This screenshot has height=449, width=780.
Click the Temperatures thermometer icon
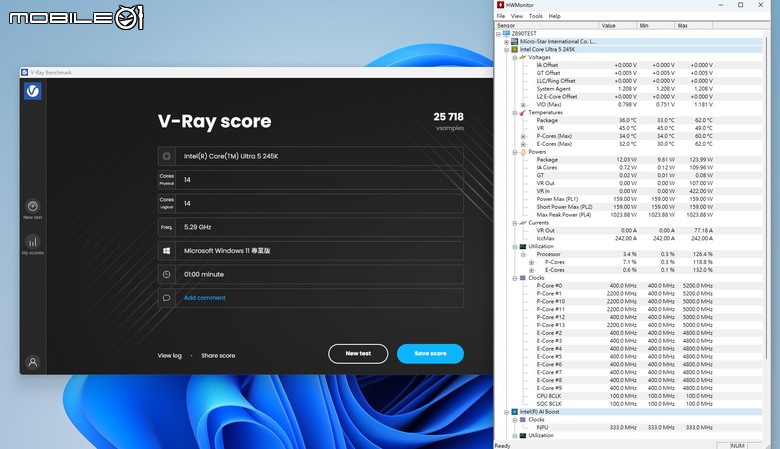coord(523,112)
